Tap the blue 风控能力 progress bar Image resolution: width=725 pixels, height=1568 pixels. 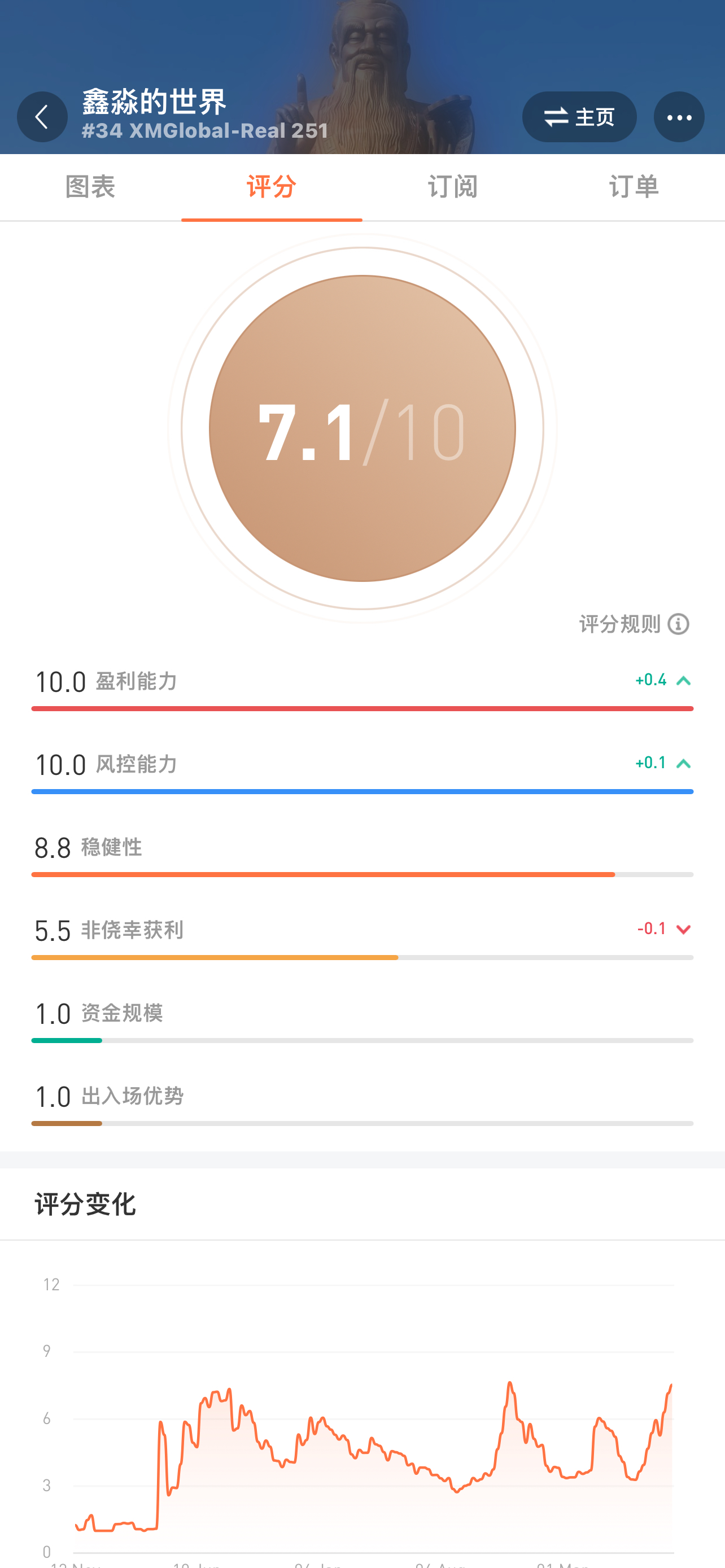pyautogui.click(x=362, y=791)
